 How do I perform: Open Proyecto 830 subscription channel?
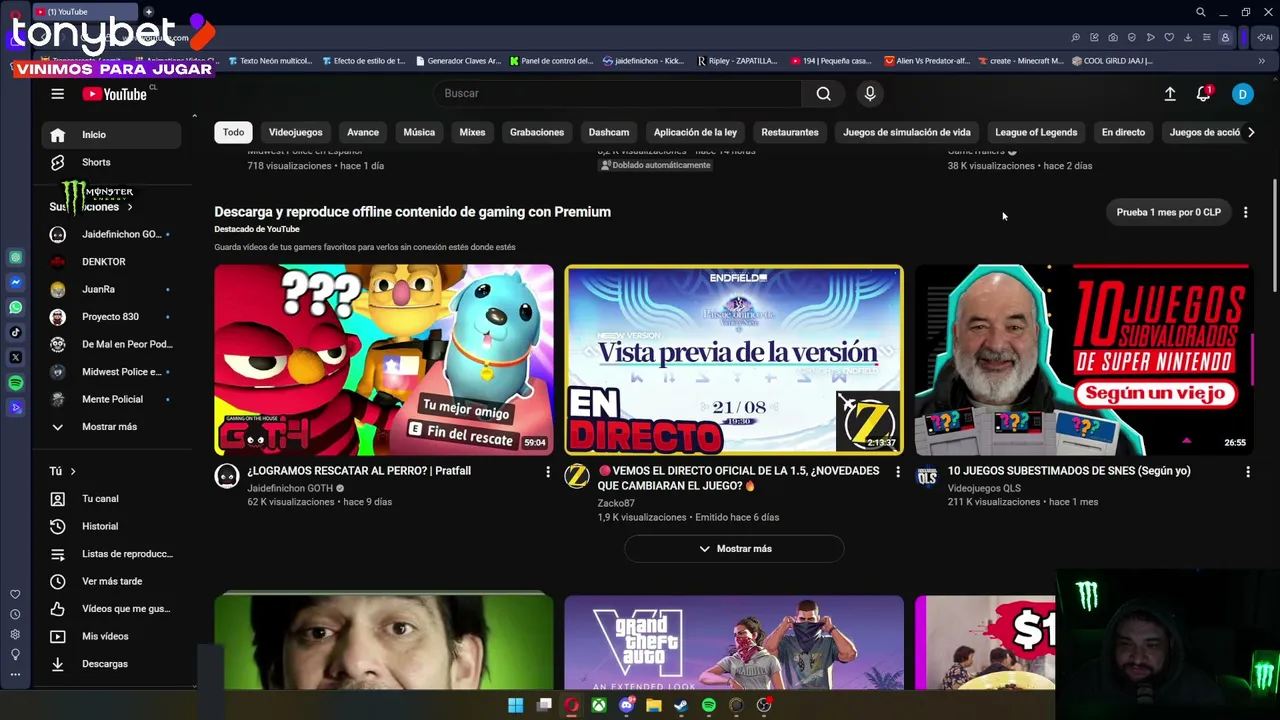tap(111, 317)
